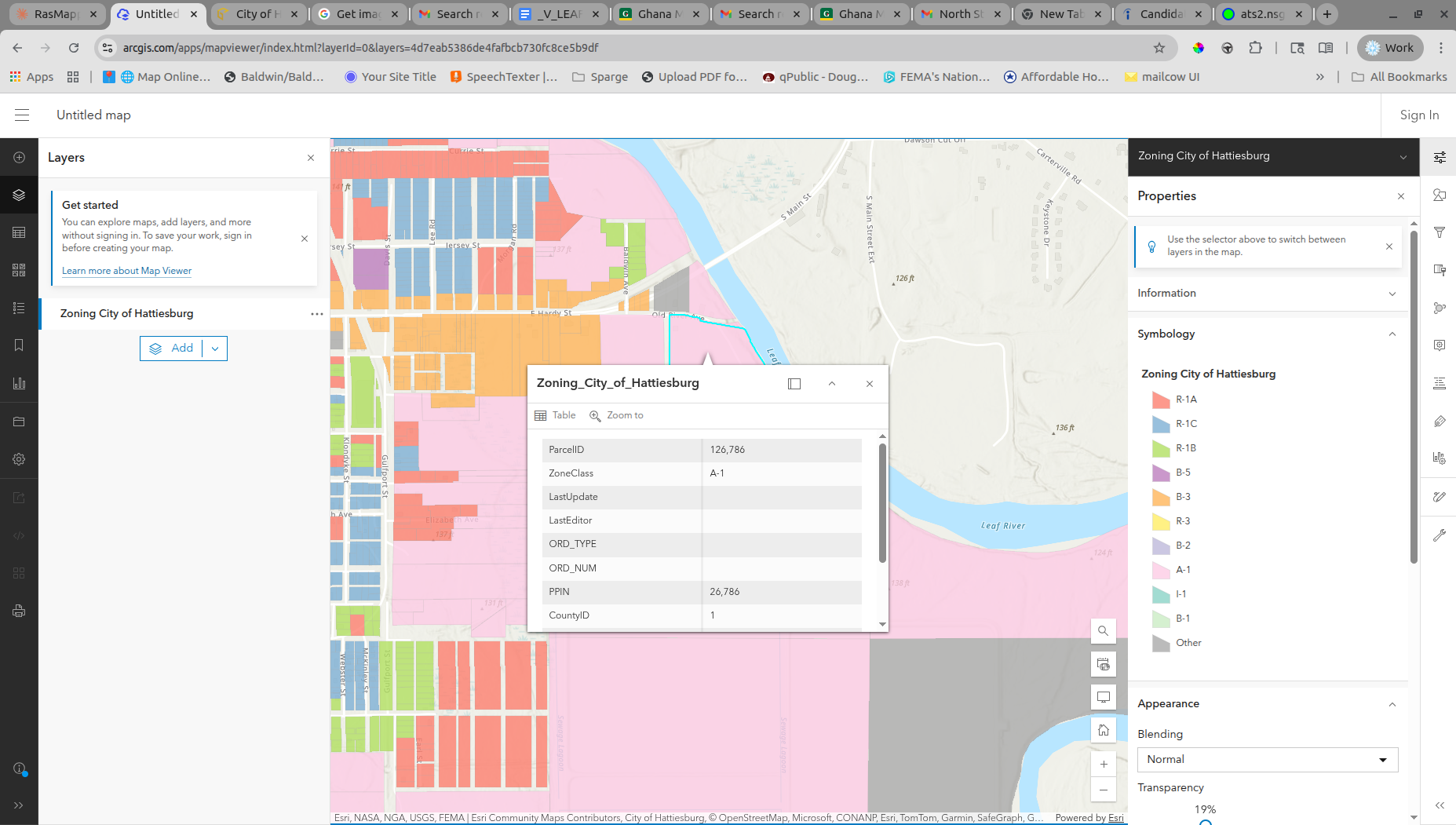This screenshot has width=1456, height=825.
Task: Click the Print icon in left toolbar
Action: [x=19, y=611]
